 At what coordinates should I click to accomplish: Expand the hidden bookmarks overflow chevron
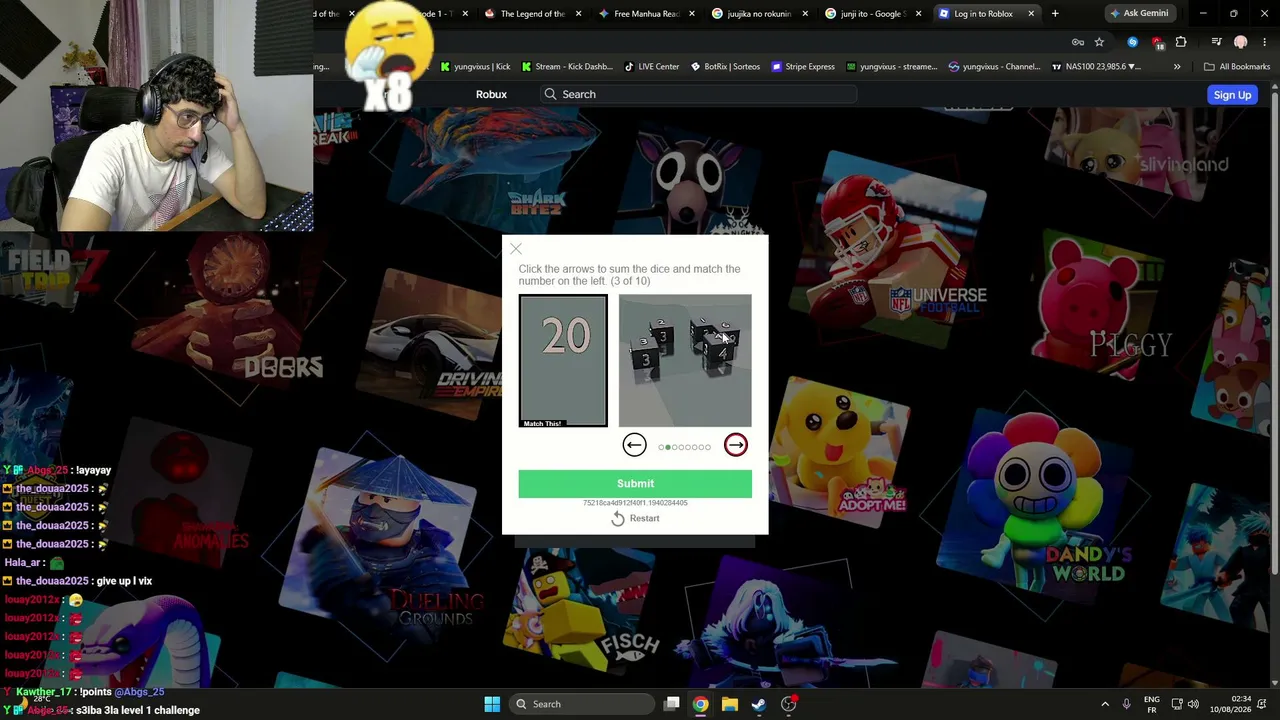click(1177, 67)
